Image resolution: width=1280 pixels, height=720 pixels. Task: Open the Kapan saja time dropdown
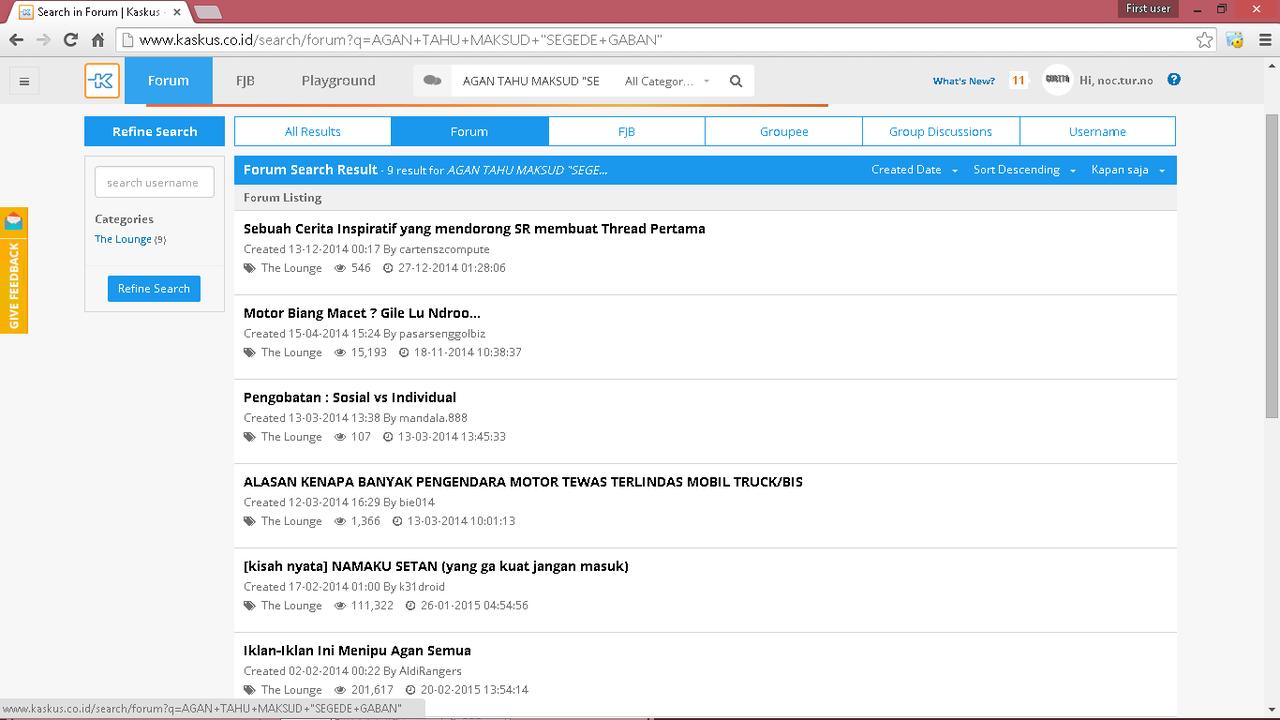(1128, 170)
